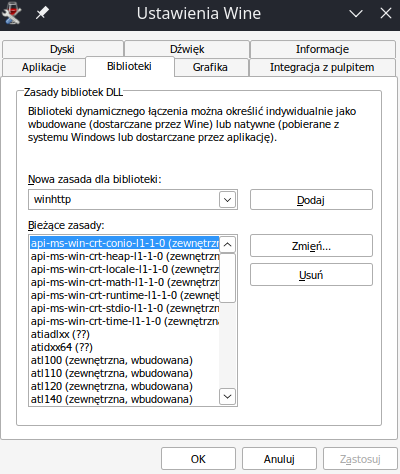Select api-ms-win-crt-math-l1-1-0 entry
This screenshot has height=474, width=400.
125,282
